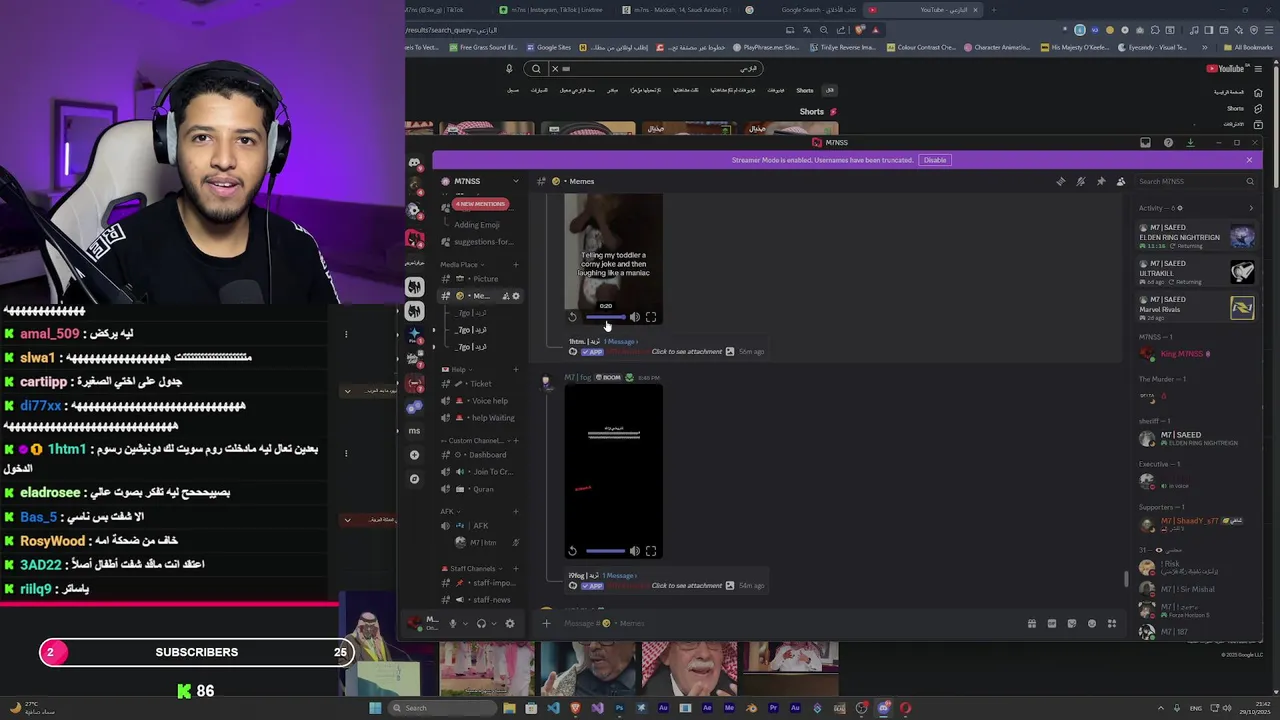
Task: Toggle volume on the black fog video
Action: pos(634,551)
